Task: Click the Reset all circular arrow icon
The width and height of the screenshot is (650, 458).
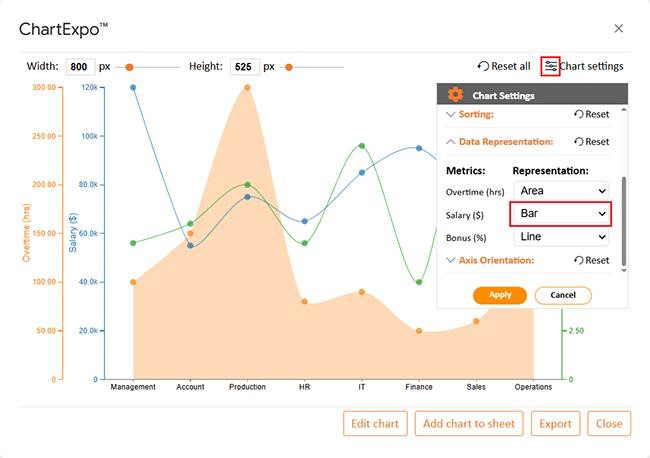Action: point(483,67)
